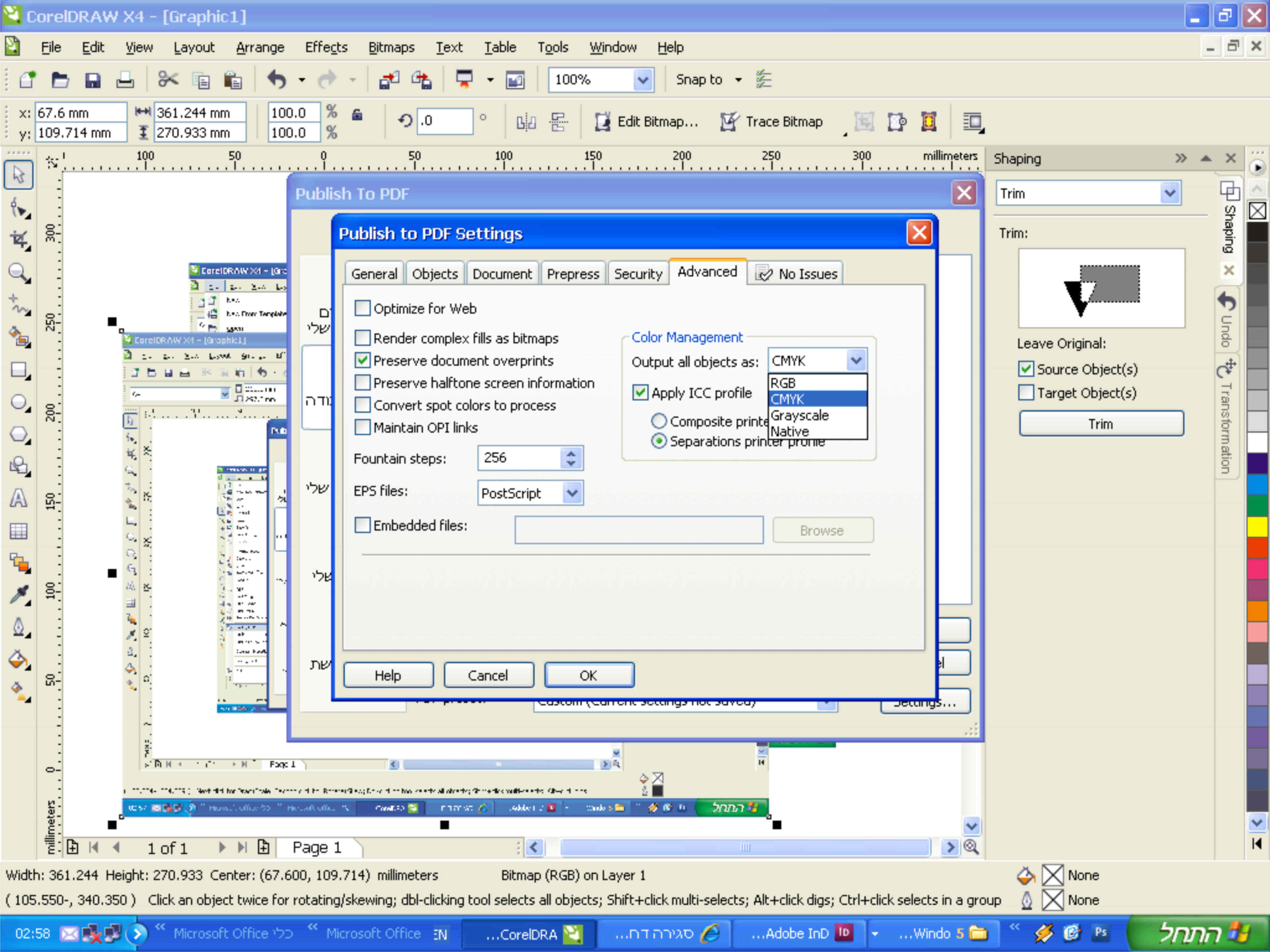Select the Text tool in toolbox
The width and height of the screenshot is (1270, 952).
click(18, 498)
